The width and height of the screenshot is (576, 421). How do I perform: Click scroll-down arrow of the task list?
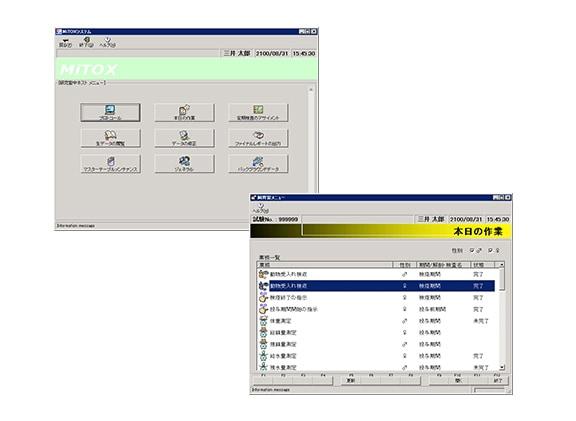[x=502, y=367]
